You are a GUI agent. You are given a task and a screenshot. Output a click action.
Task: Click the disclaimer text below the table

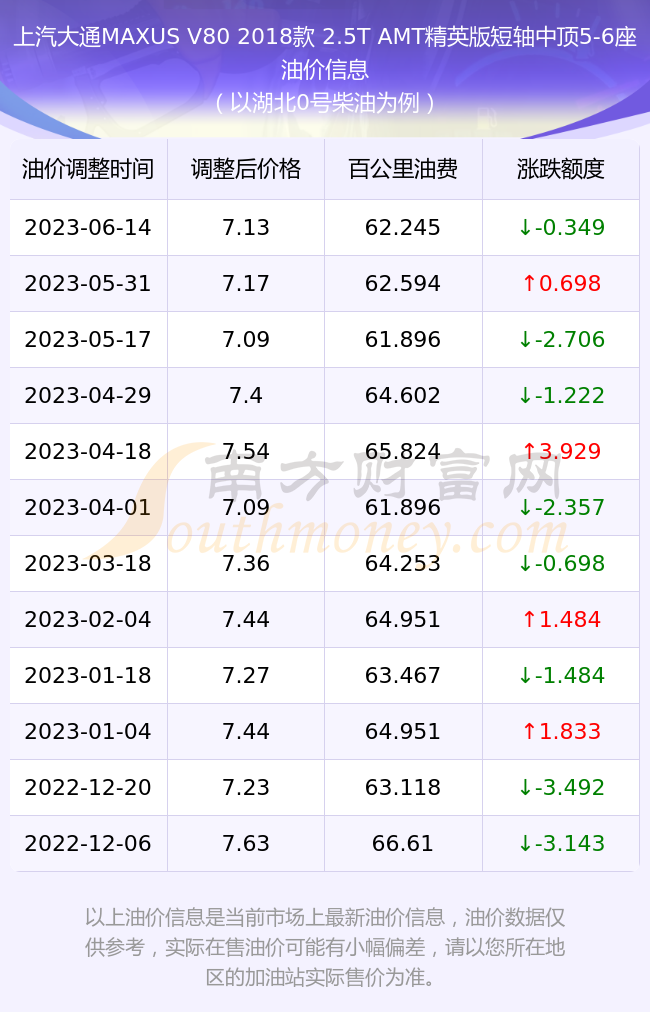pyautogui.click(x=325, y=947)
